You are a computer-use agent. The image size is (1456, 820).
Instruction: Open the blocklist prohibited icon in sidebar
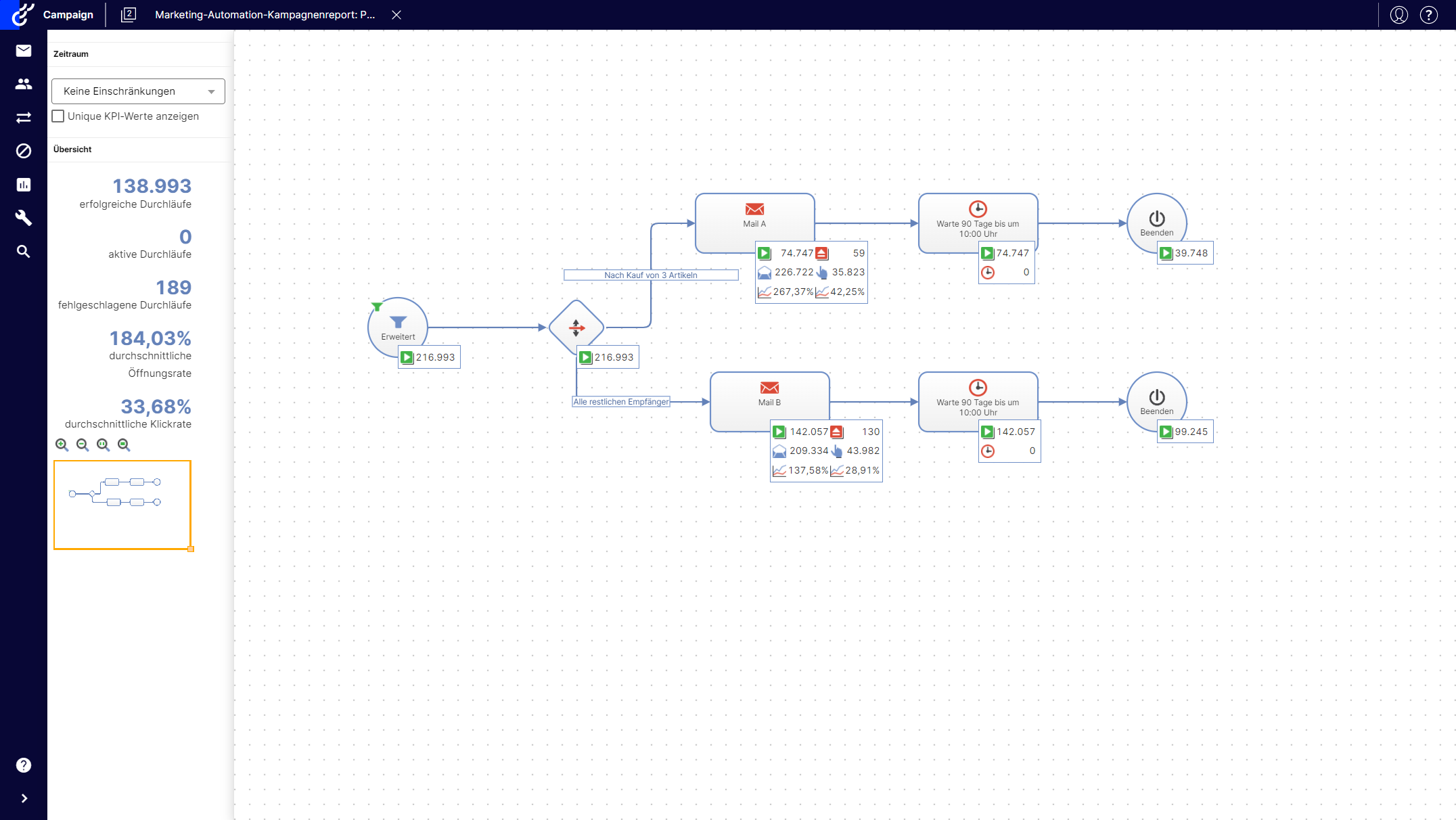[x=24, y=151]
